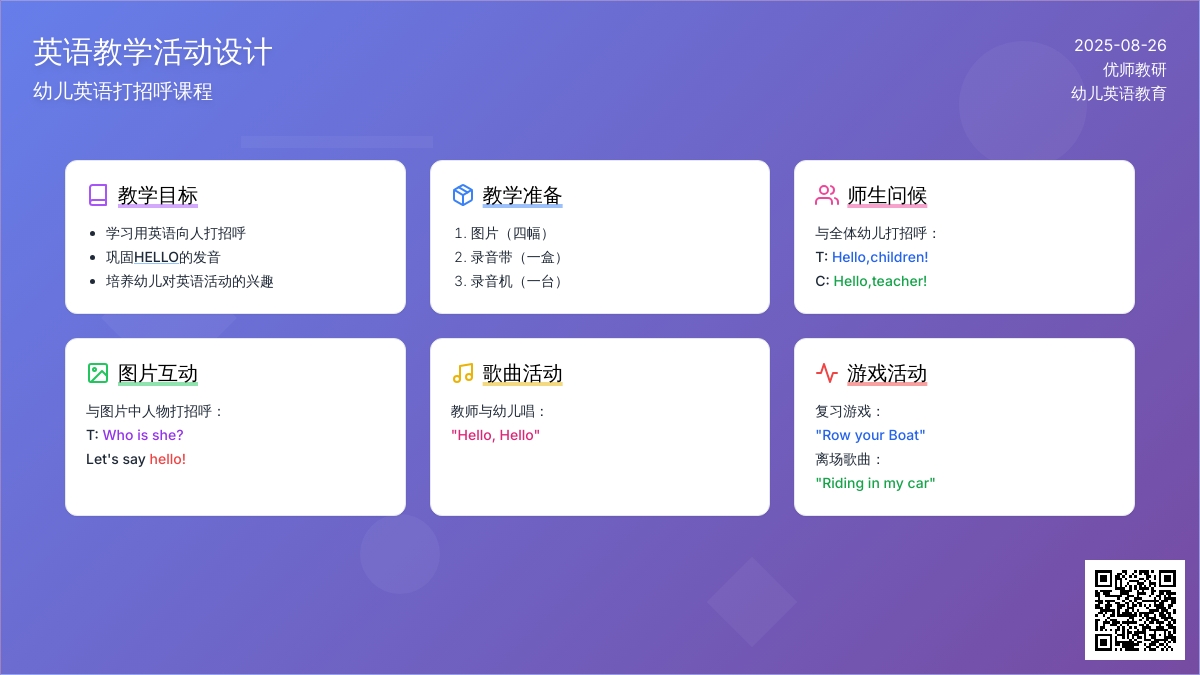Image resolution: width=1200 pixels, height=675 pixels.
Task: Click the author text 优师教研
Action: pyautogui.click(x=1135, y=69)
